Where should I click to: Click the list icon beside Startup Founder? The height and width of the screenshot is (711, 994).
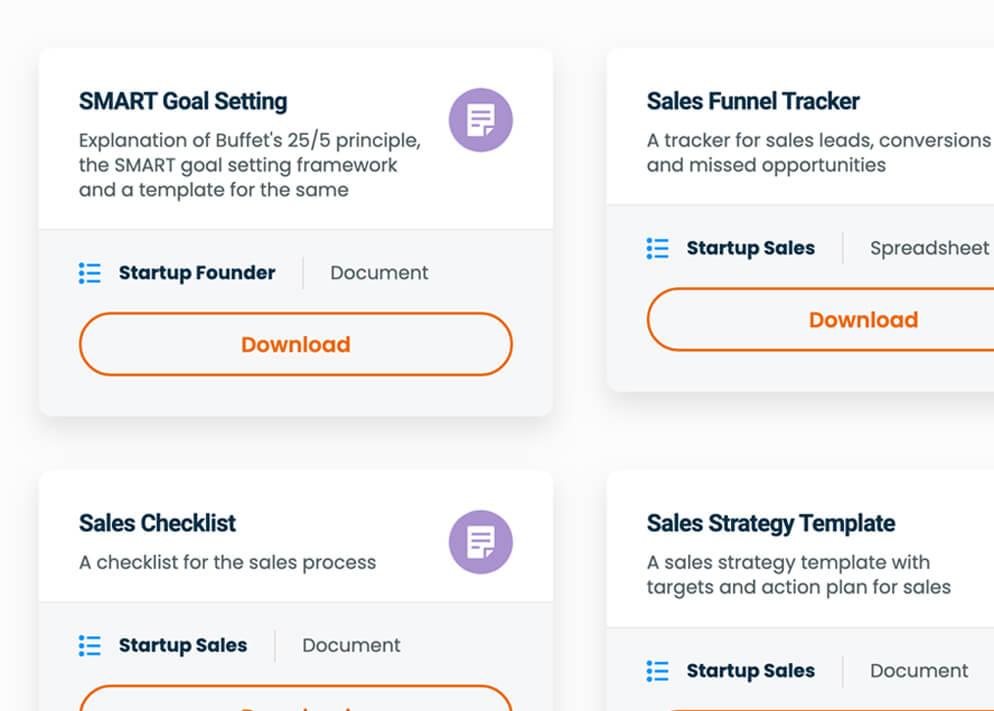pyautogui.click(x=90, y=273)
